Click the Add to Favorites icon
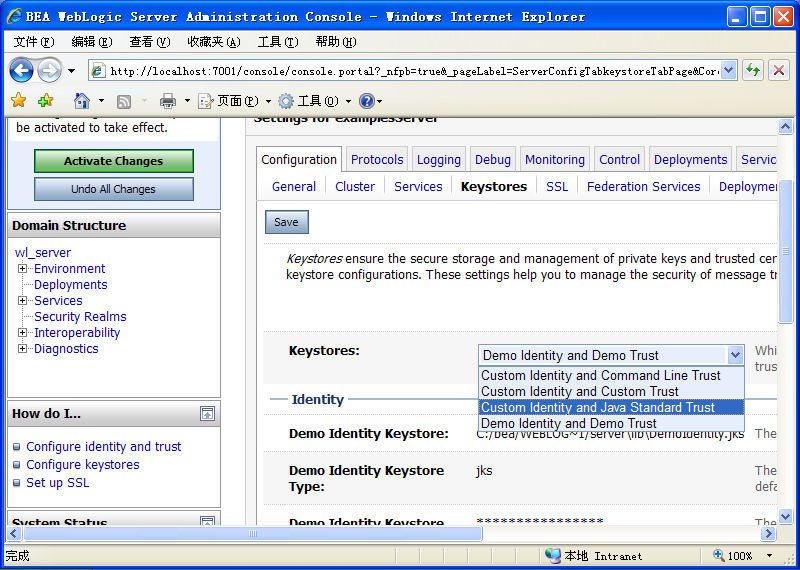The width and height of the screenshot is (800, 570). tap(45, 101)
